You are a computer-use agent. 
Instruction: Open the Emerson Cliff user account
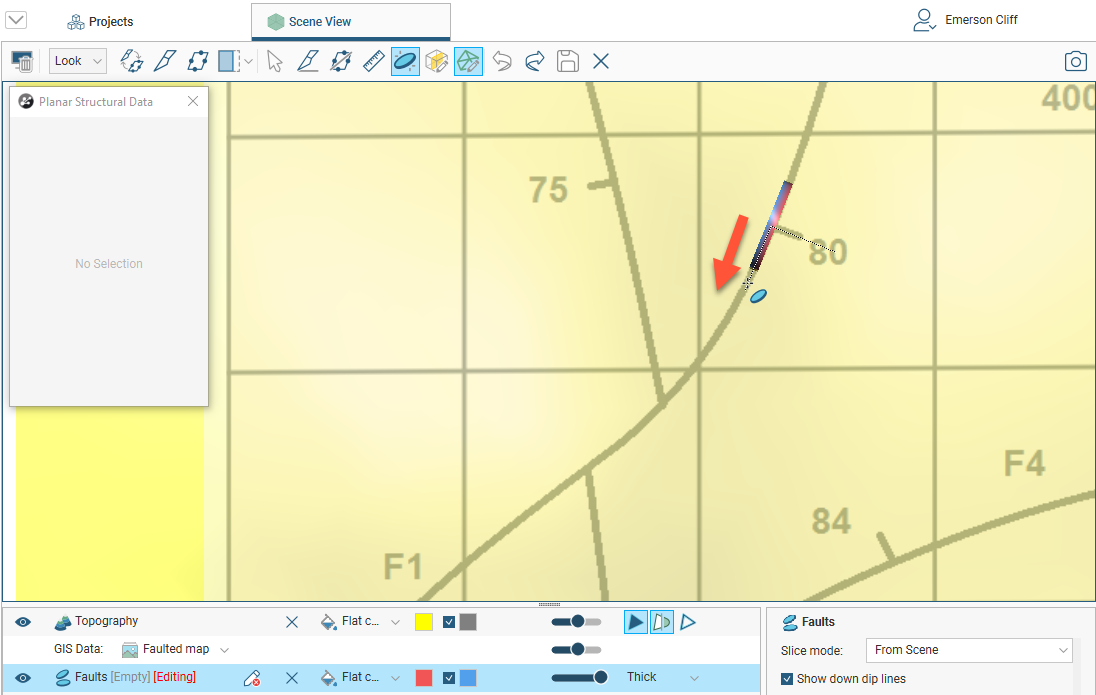click(966, 20)
